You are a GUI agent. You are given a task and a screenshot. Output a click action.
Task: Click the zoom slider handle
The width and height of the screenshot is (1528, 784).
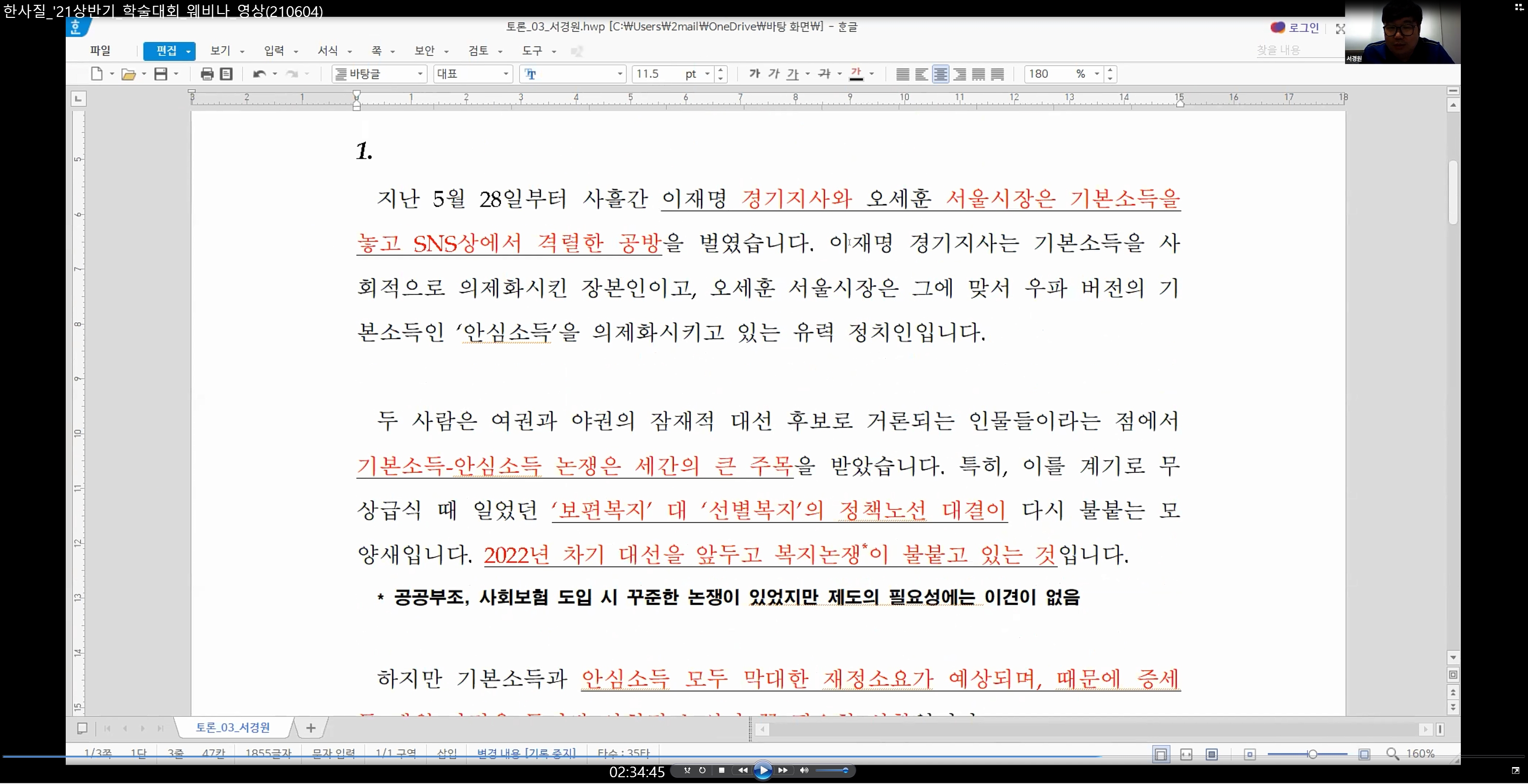1312,755
